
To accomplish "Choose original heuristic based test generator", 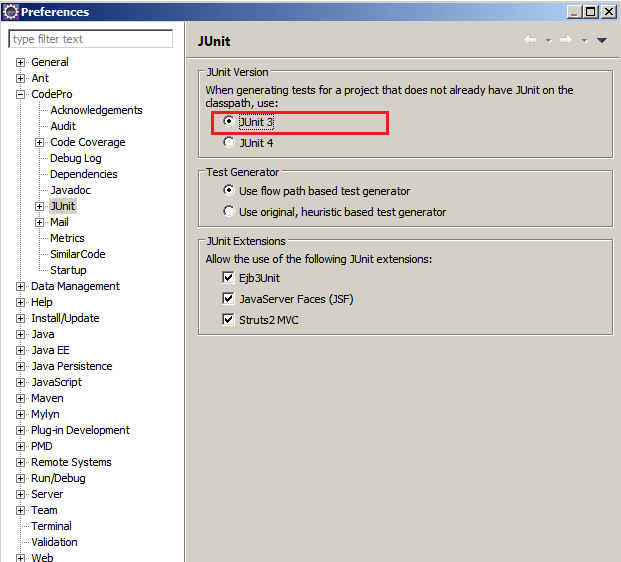I will pyautogui.click(x=229, y=211).
